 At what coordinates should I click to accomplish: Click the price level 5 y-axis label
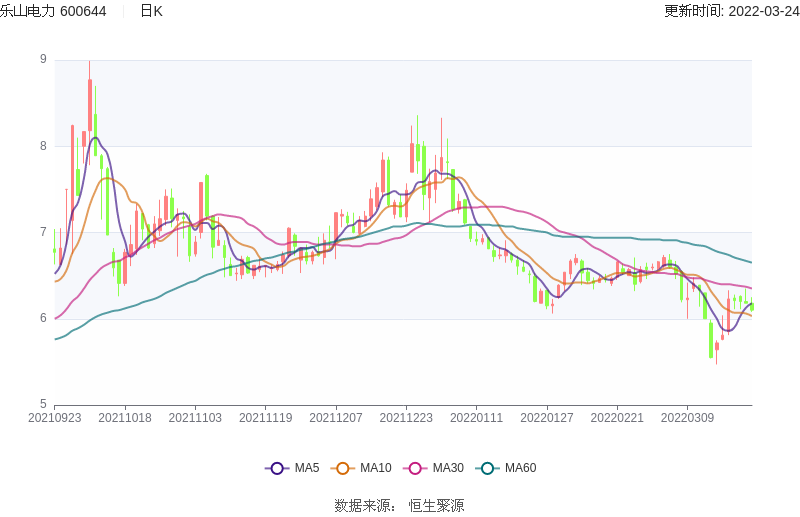(x=43, y=405)
